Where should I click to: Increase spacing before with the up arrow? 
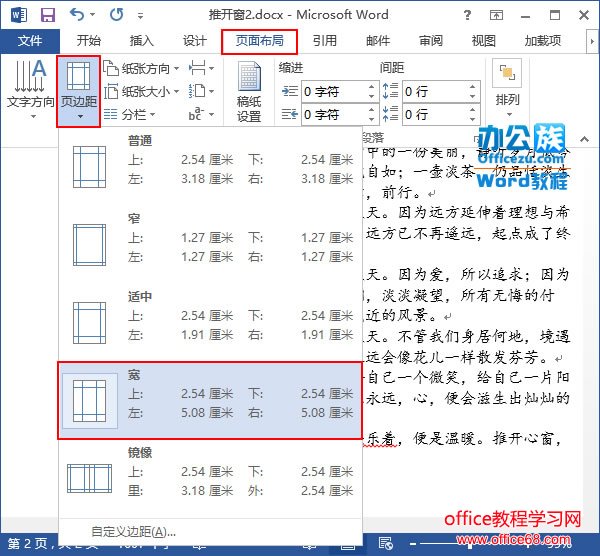coord(473,86)
